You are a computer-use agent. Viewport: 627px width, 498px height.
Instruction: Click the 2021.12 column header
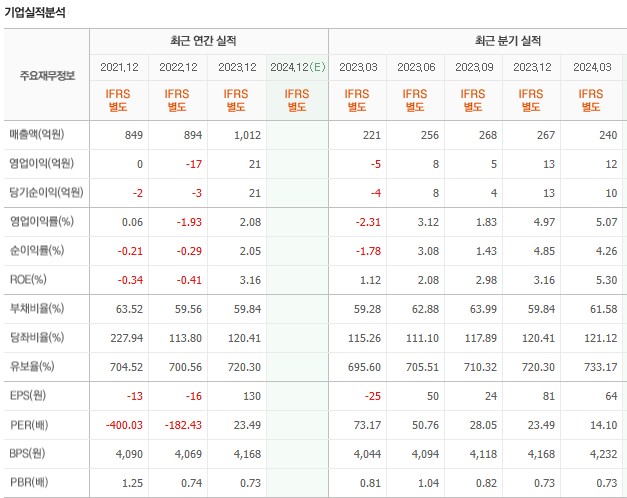pos(119,67)
